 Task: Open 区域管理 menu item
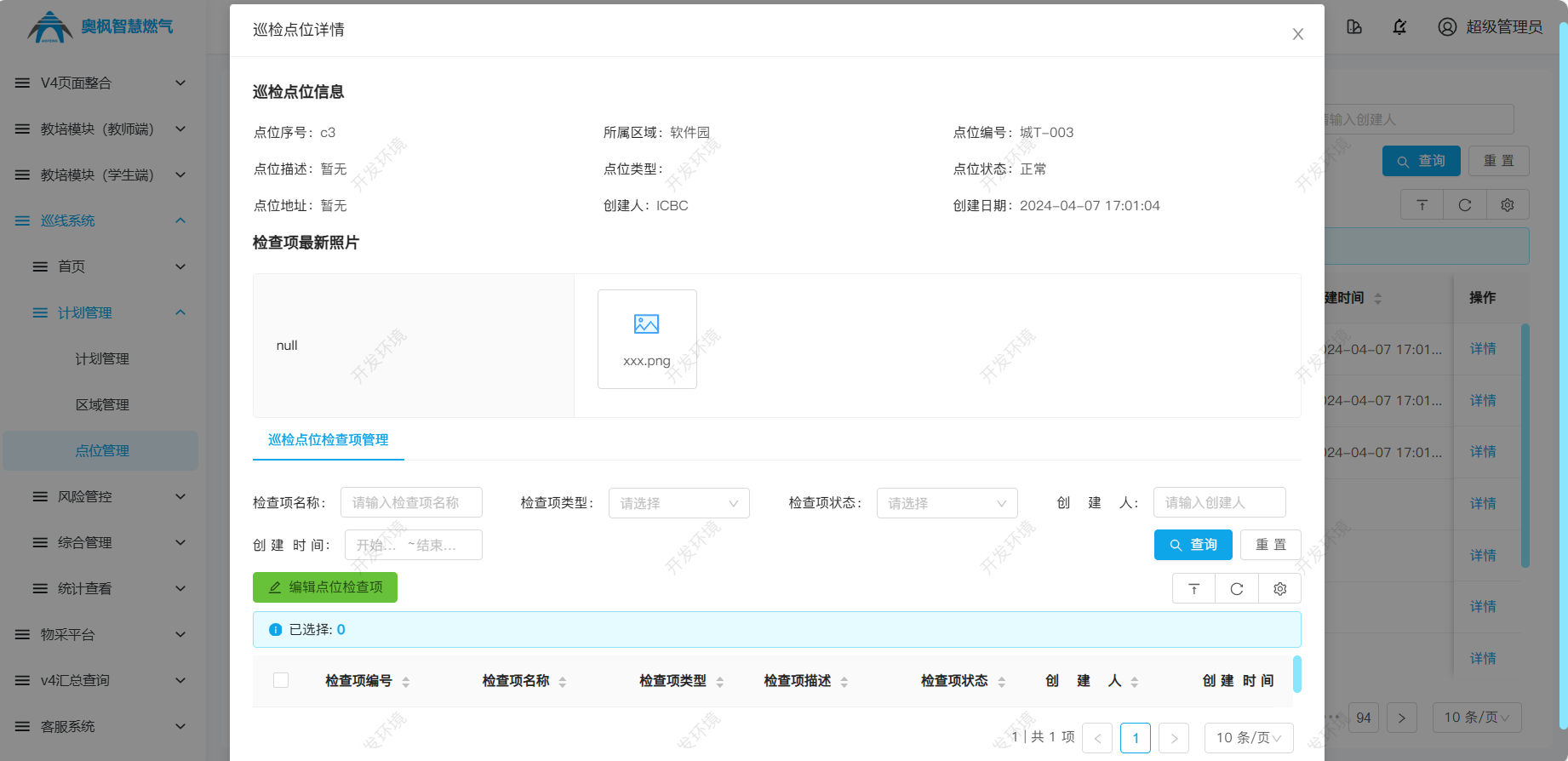[x=100, y=404]
